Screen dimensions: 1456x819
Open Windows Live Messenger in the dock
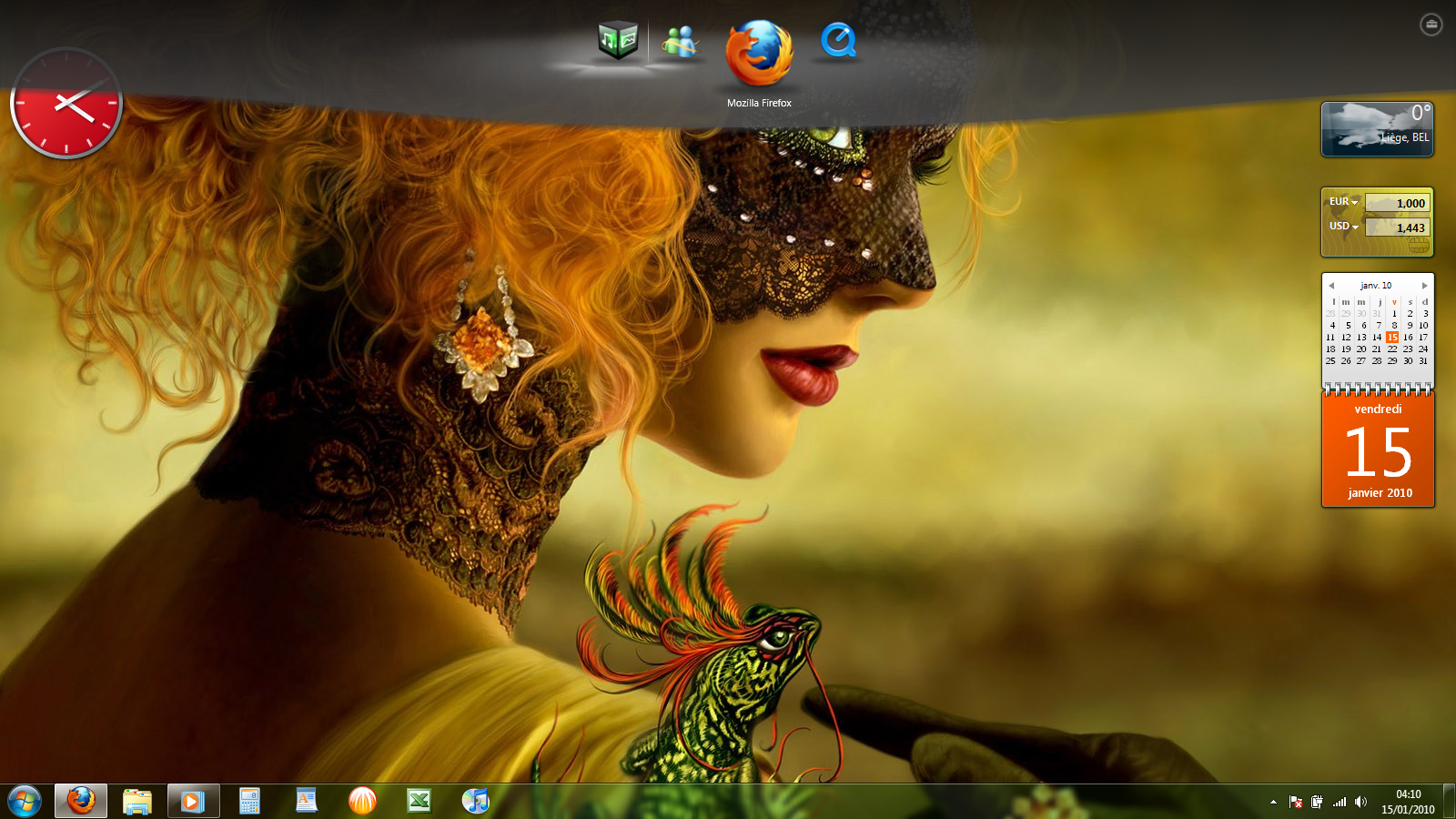pyautogui.click(x=681, y=41)
